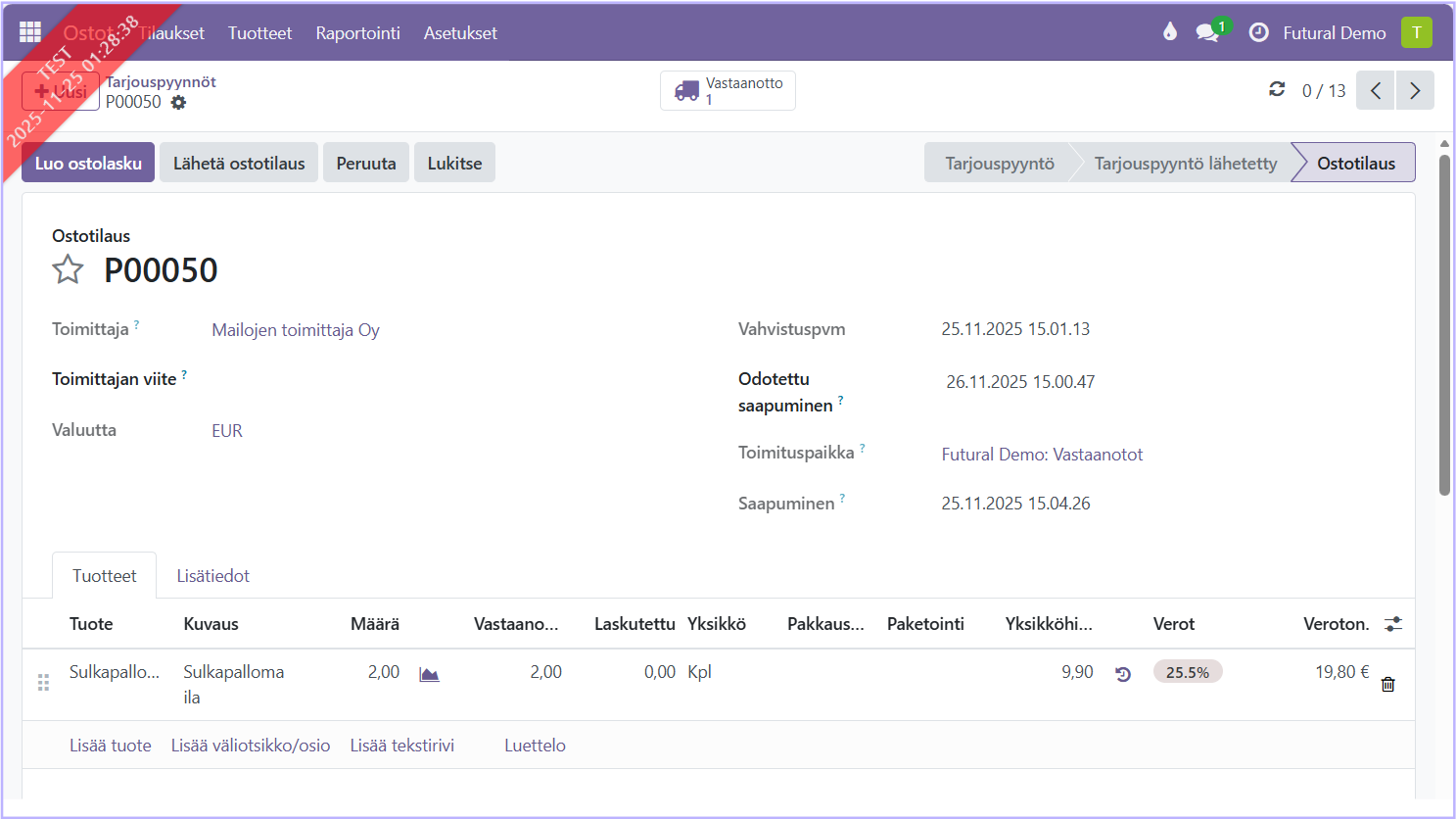Select the Tarjouspyyntö lähetetty status stage
The height and width of the screenshot is (819, 1456).
[1185, 163]
